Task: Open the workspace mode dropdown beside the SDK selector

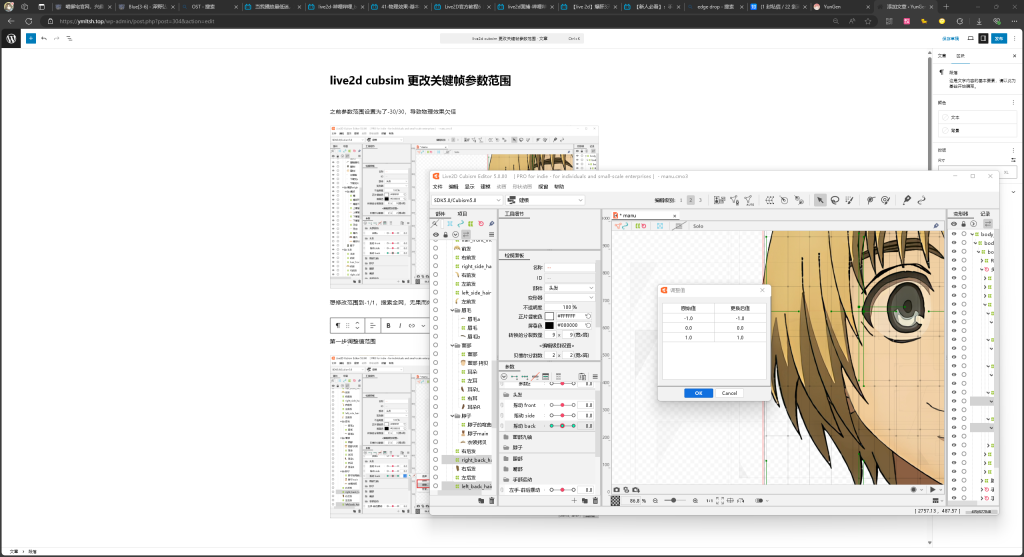Action: click(545, 200)
